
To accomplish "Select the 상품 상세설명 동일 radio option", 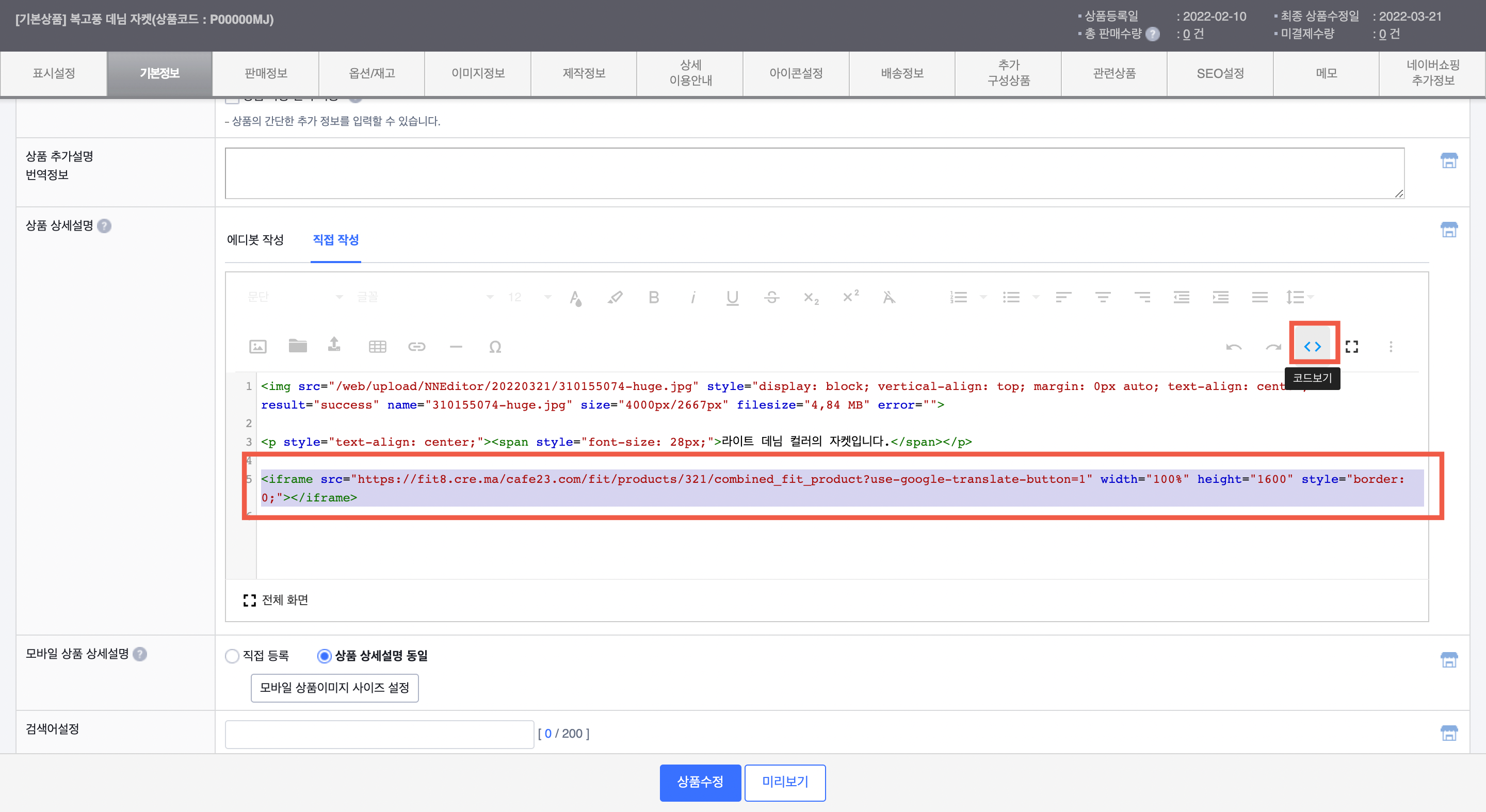I will coord(324,656).
